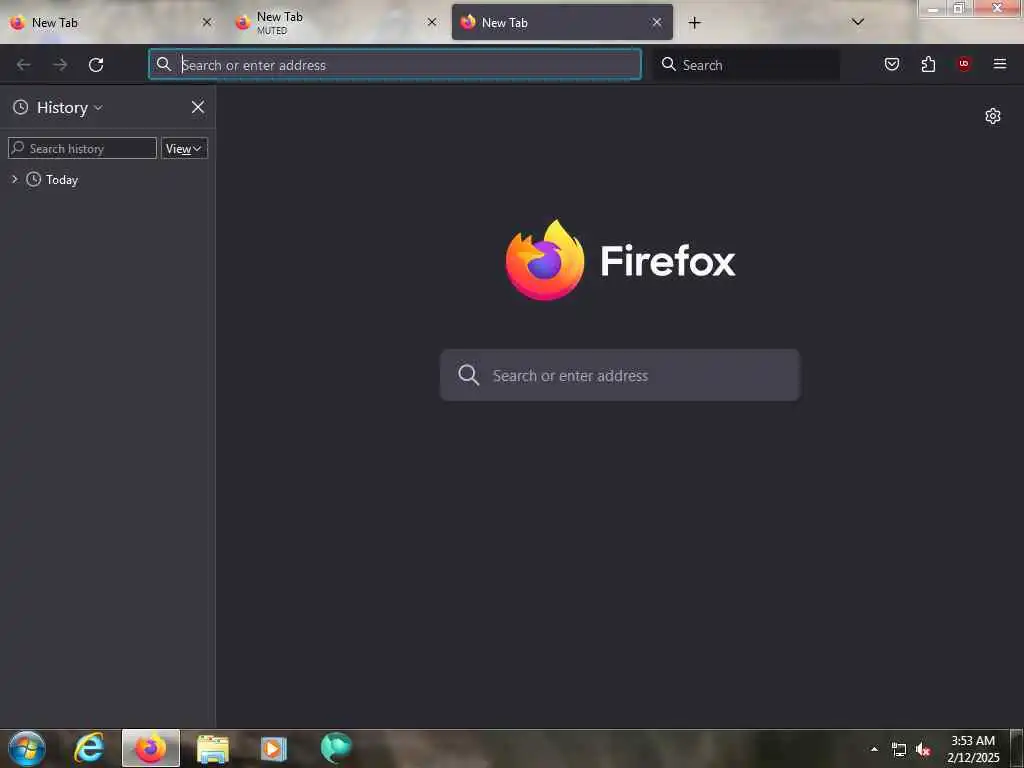Open the Windows Start button

tap(27, 748)
